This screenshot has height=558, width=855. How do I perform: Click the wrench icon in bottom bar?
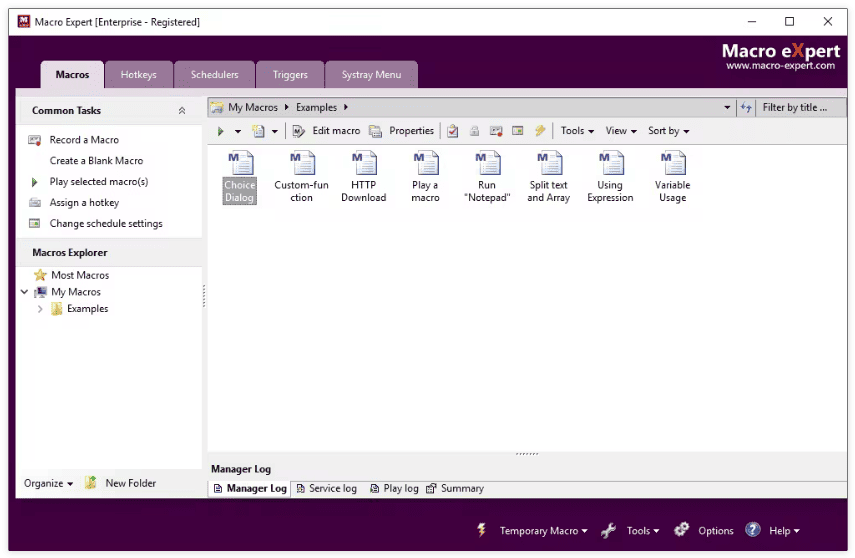[609, 530]
